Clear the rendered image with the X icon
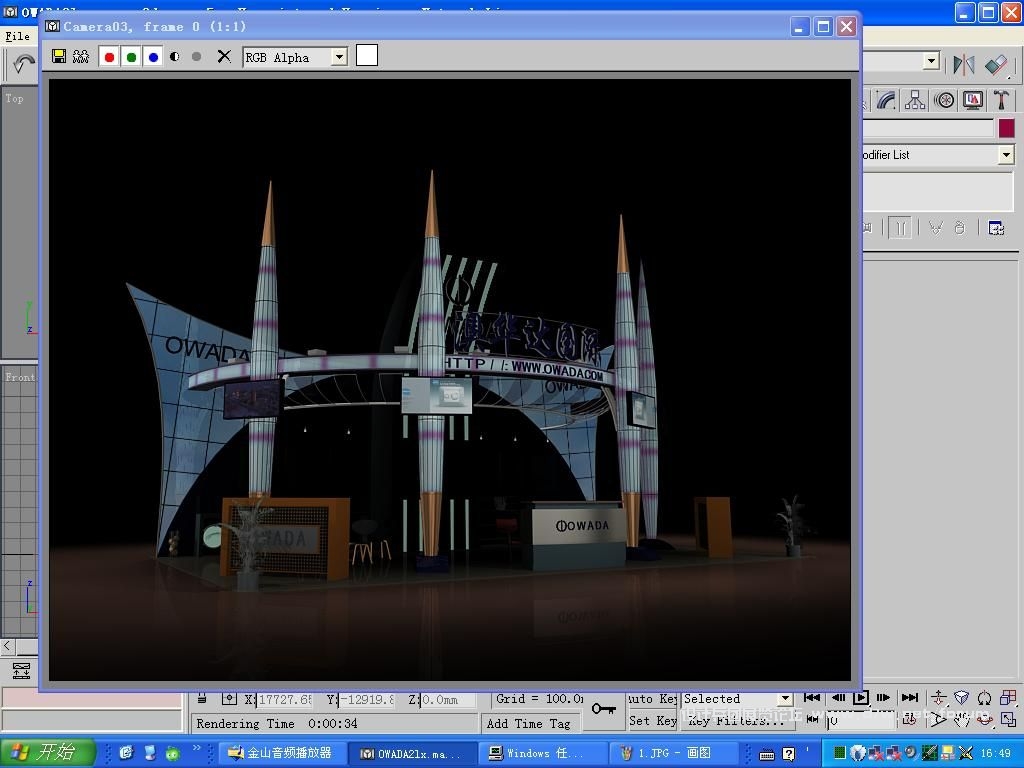Viewport: 1024px width, 768px height. [x=224, y=57]
